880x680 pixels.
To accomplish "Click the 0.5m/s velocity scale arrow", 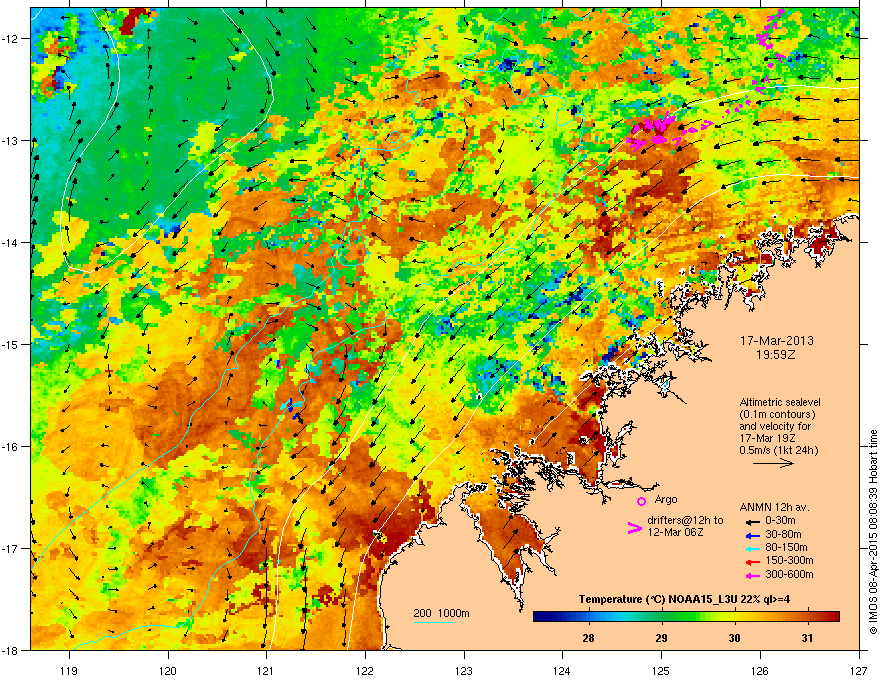I will (x=773, y=463).
